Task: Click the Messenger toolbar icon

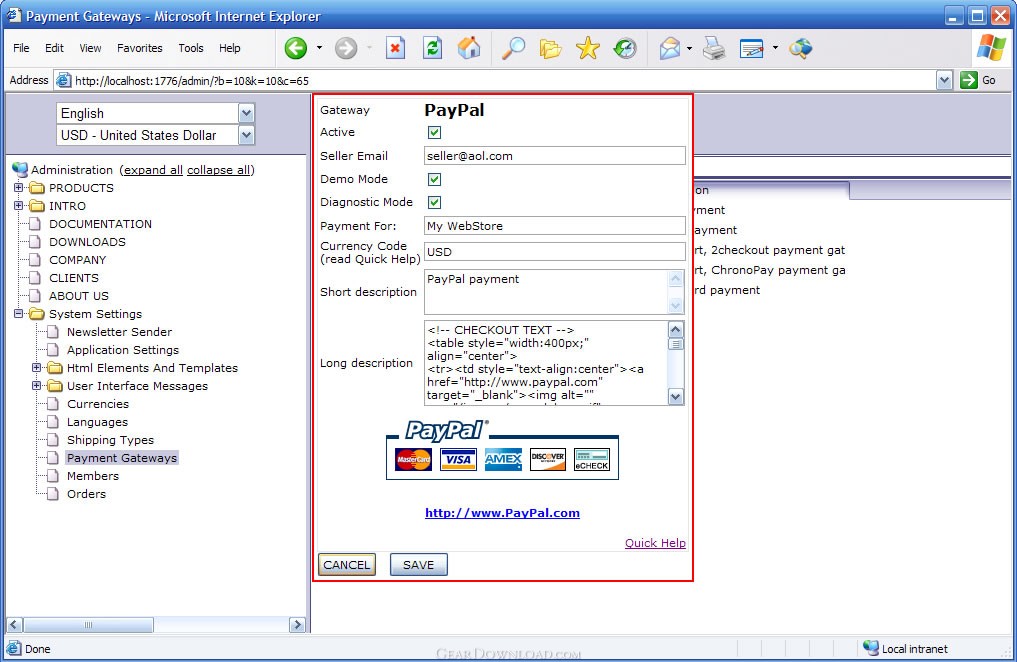Action: [x=800, y=49]
